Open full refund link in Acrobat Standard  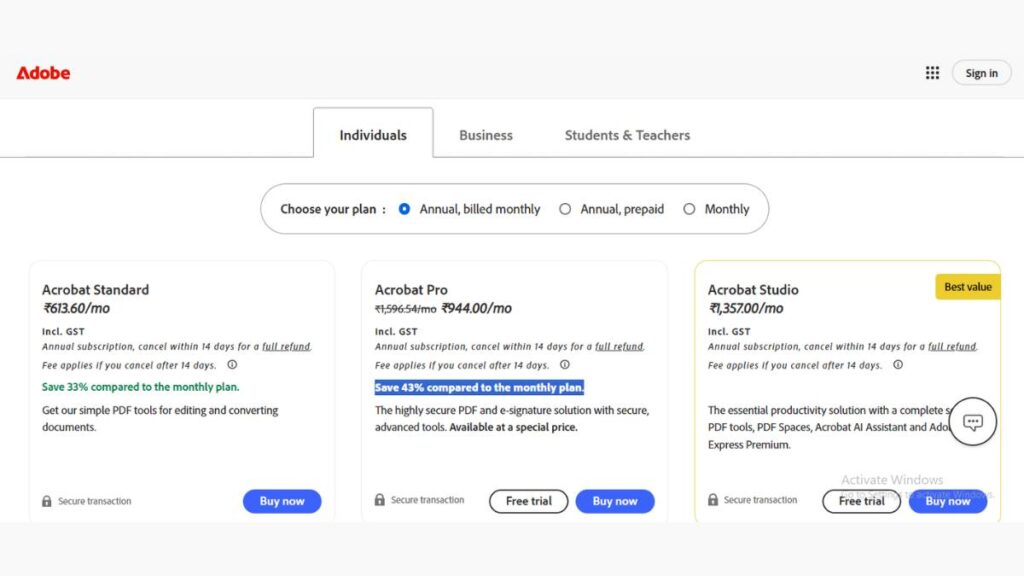[x=286, y=346]
